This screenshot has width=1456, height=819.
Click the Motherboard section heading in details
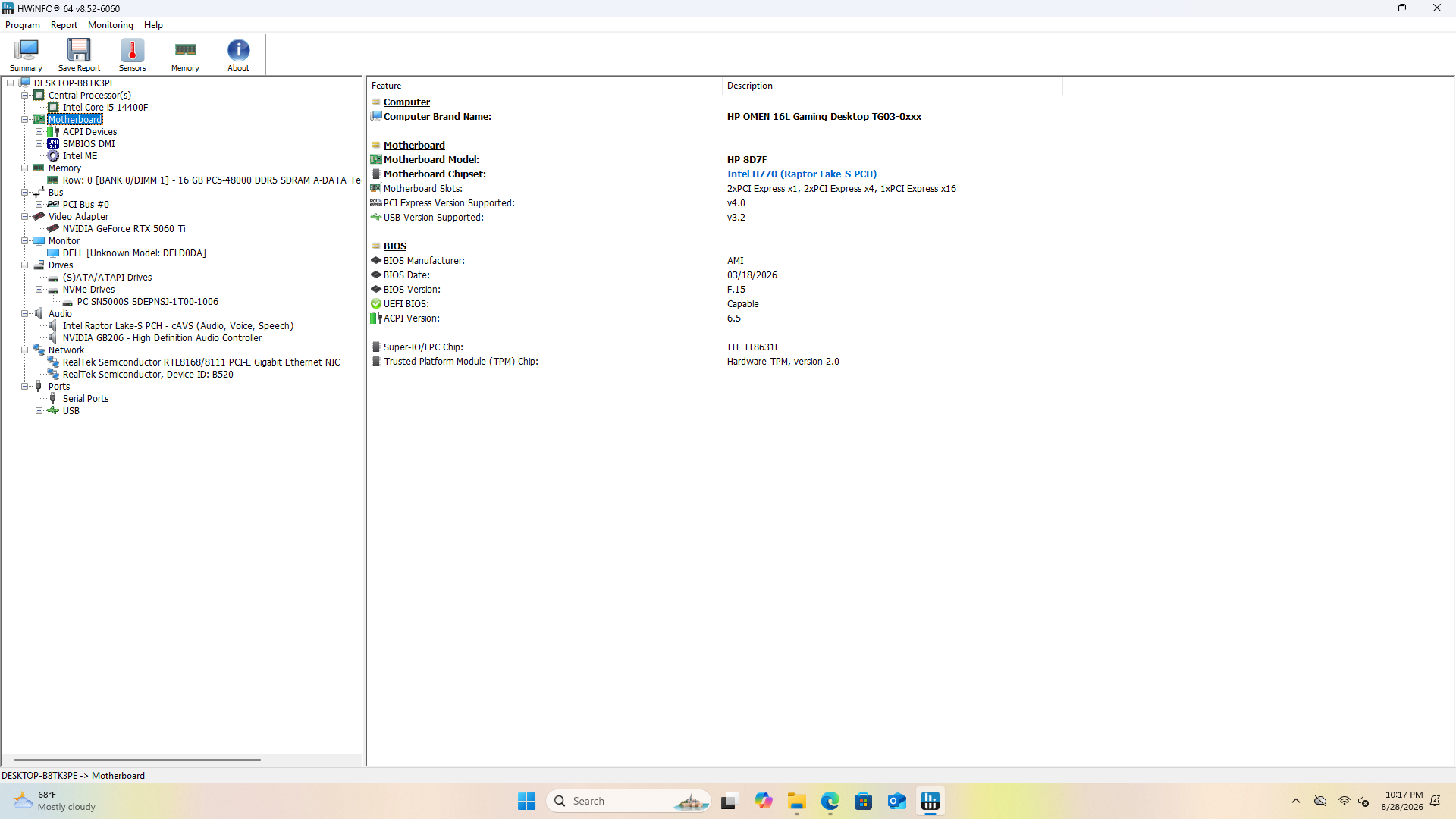(414, 146)
